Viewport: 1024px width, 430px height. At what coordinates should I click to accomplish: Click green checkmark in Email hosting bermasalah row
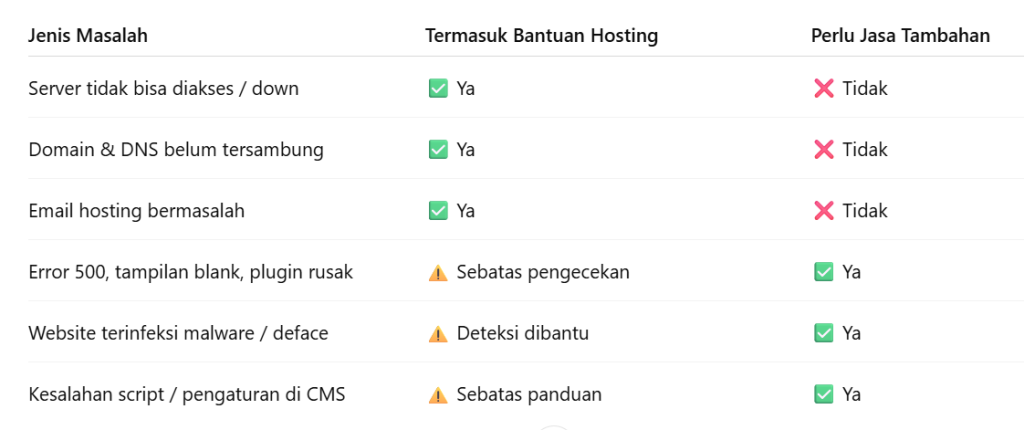tap(438, 211)
